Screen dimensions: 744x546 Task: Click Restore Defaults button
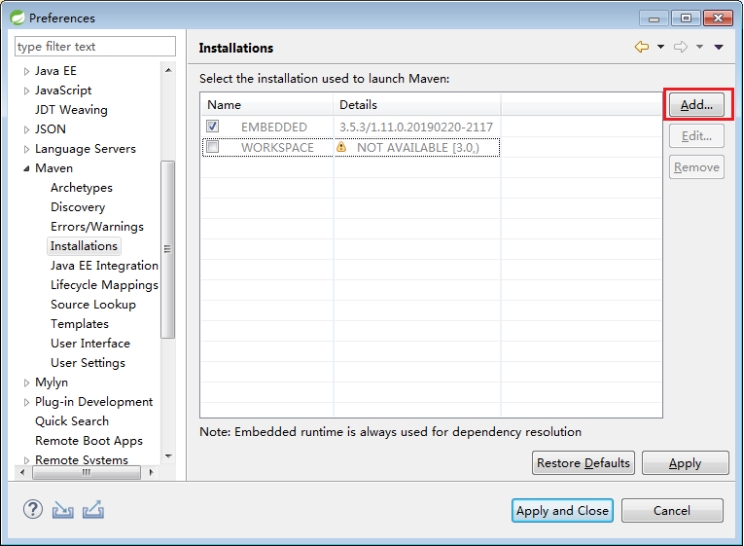583,463
